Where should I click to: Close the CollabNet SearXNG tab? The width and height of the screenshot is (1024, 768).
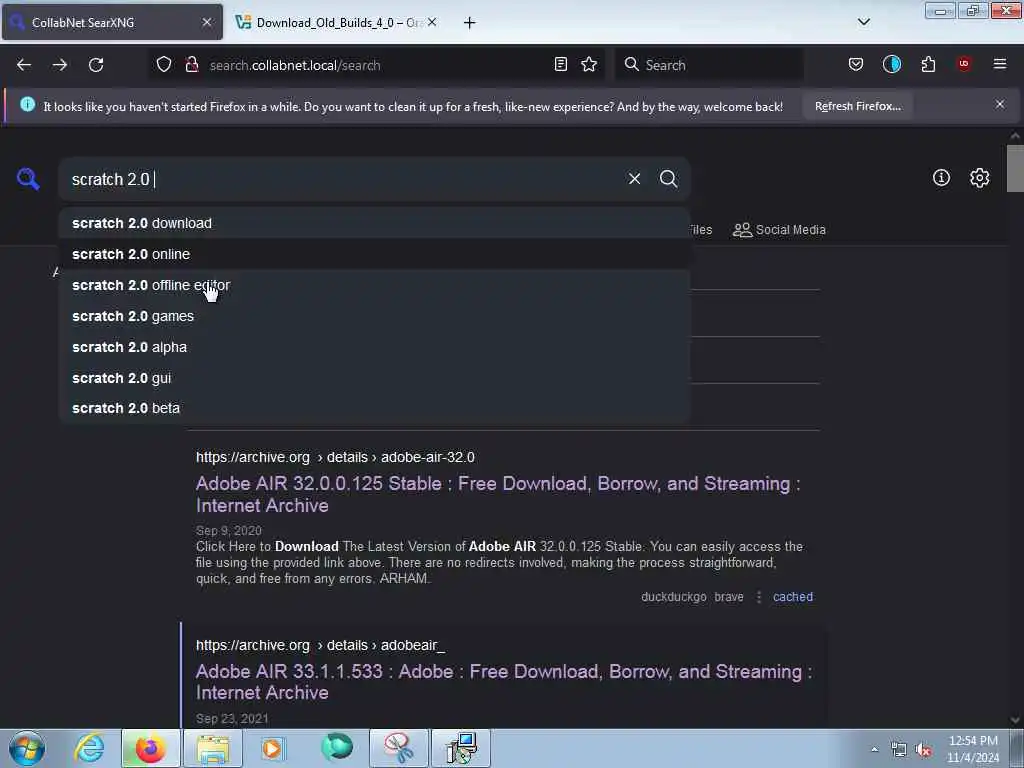[x=207, y=22]
